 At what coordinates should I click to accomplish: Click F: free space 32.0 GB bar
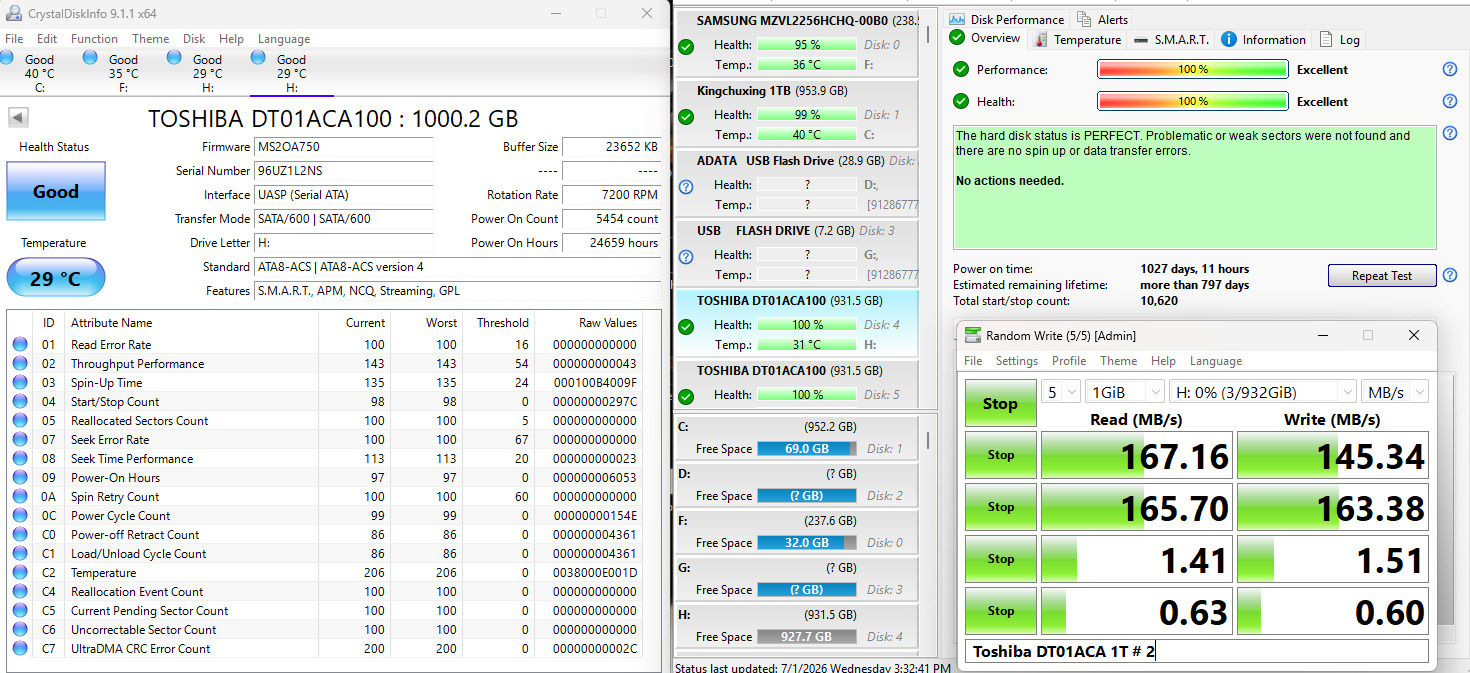[x=807, y=543]
